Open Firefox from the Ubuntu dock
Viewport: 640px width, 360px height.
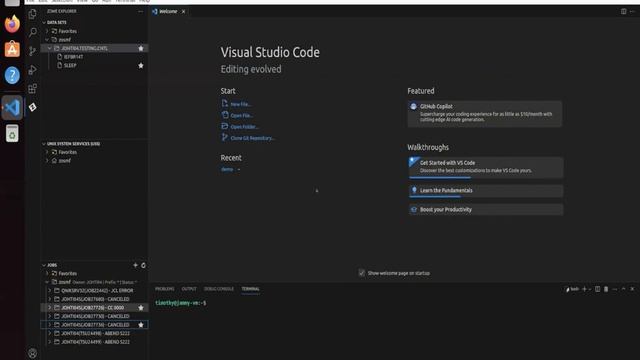[12, 24]
